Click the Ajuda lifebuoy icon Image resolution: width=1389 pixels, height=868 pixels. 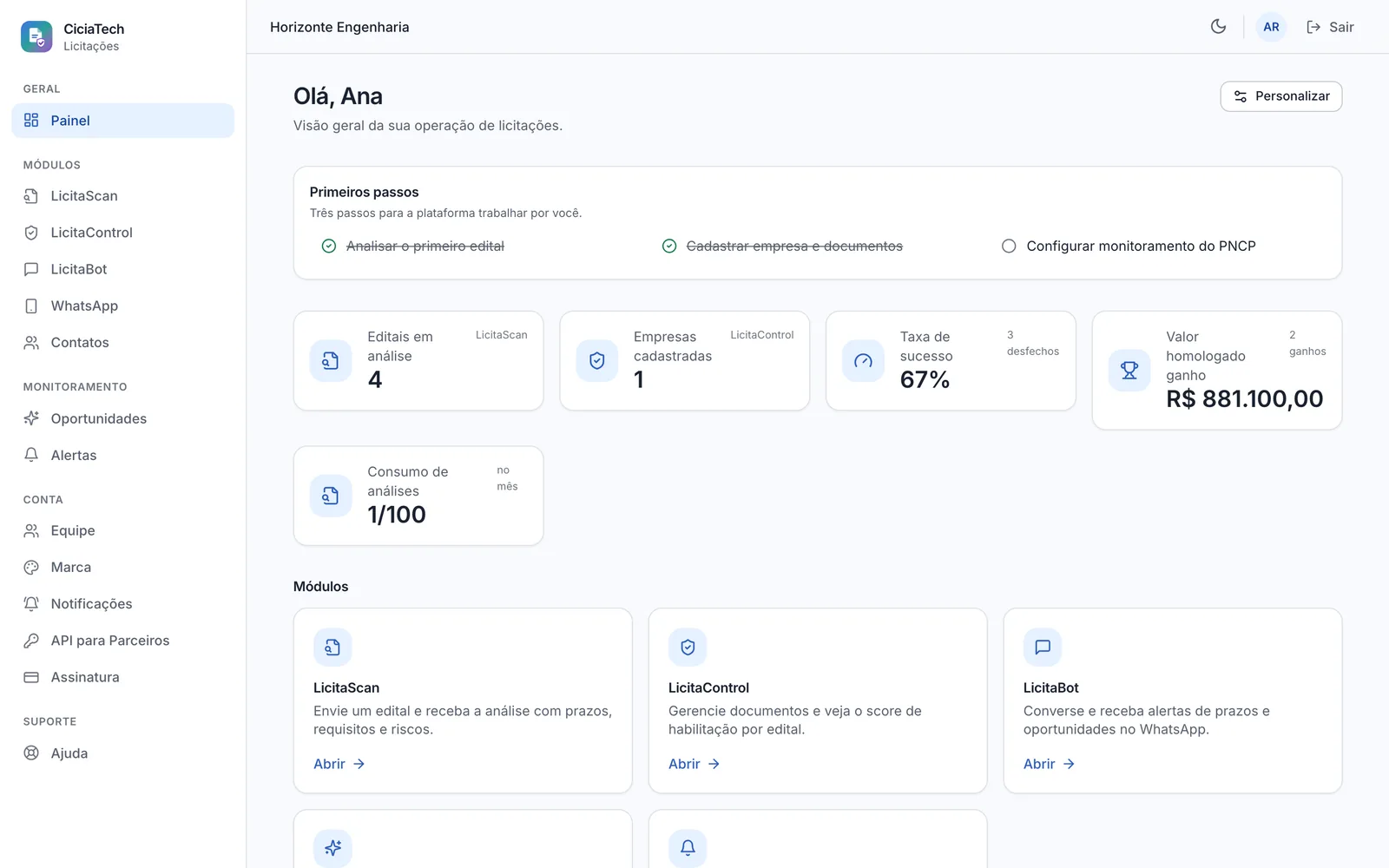(31, 753)
